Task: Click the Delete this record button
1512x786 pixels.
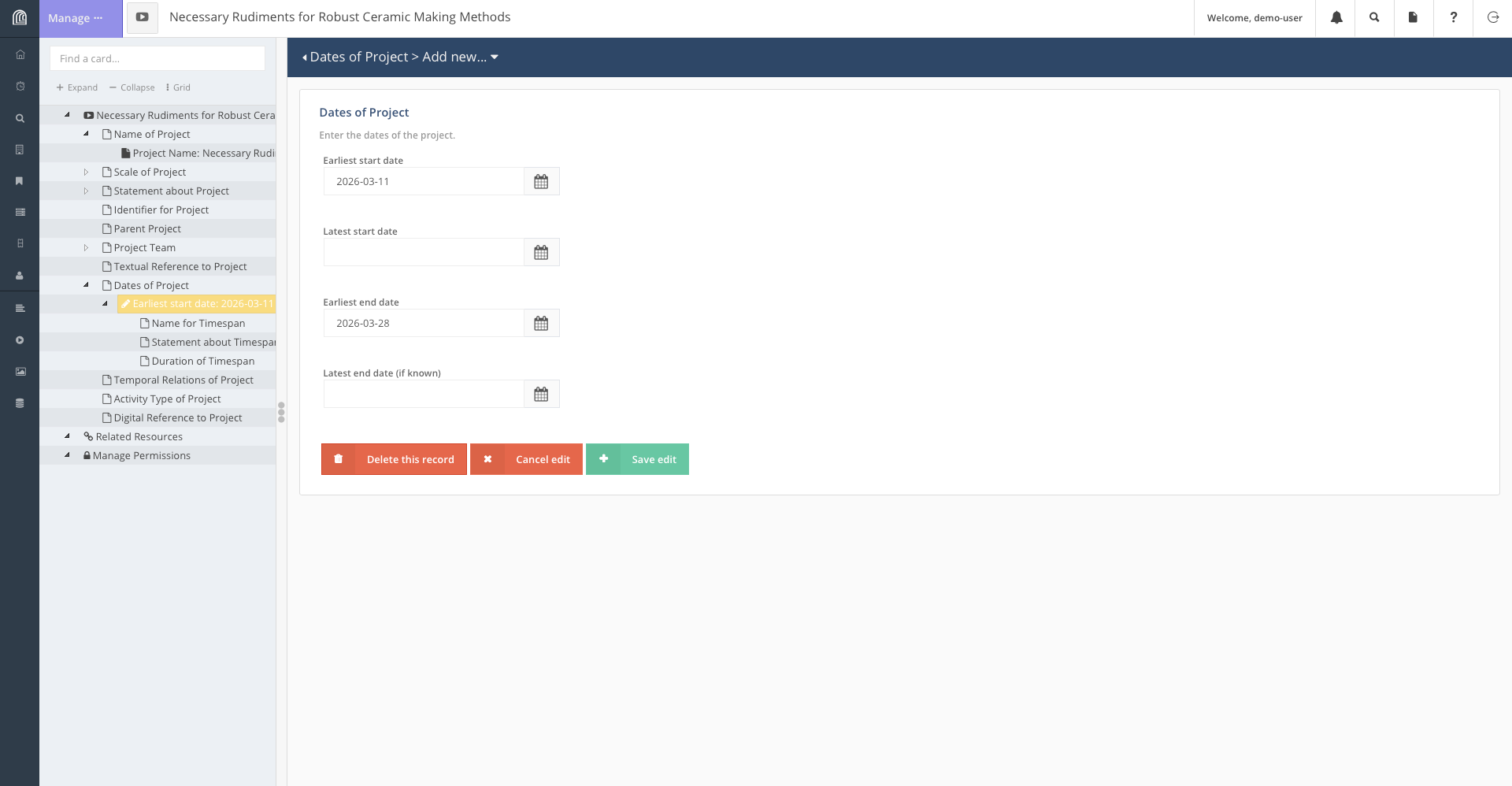Action: (394, 459)
